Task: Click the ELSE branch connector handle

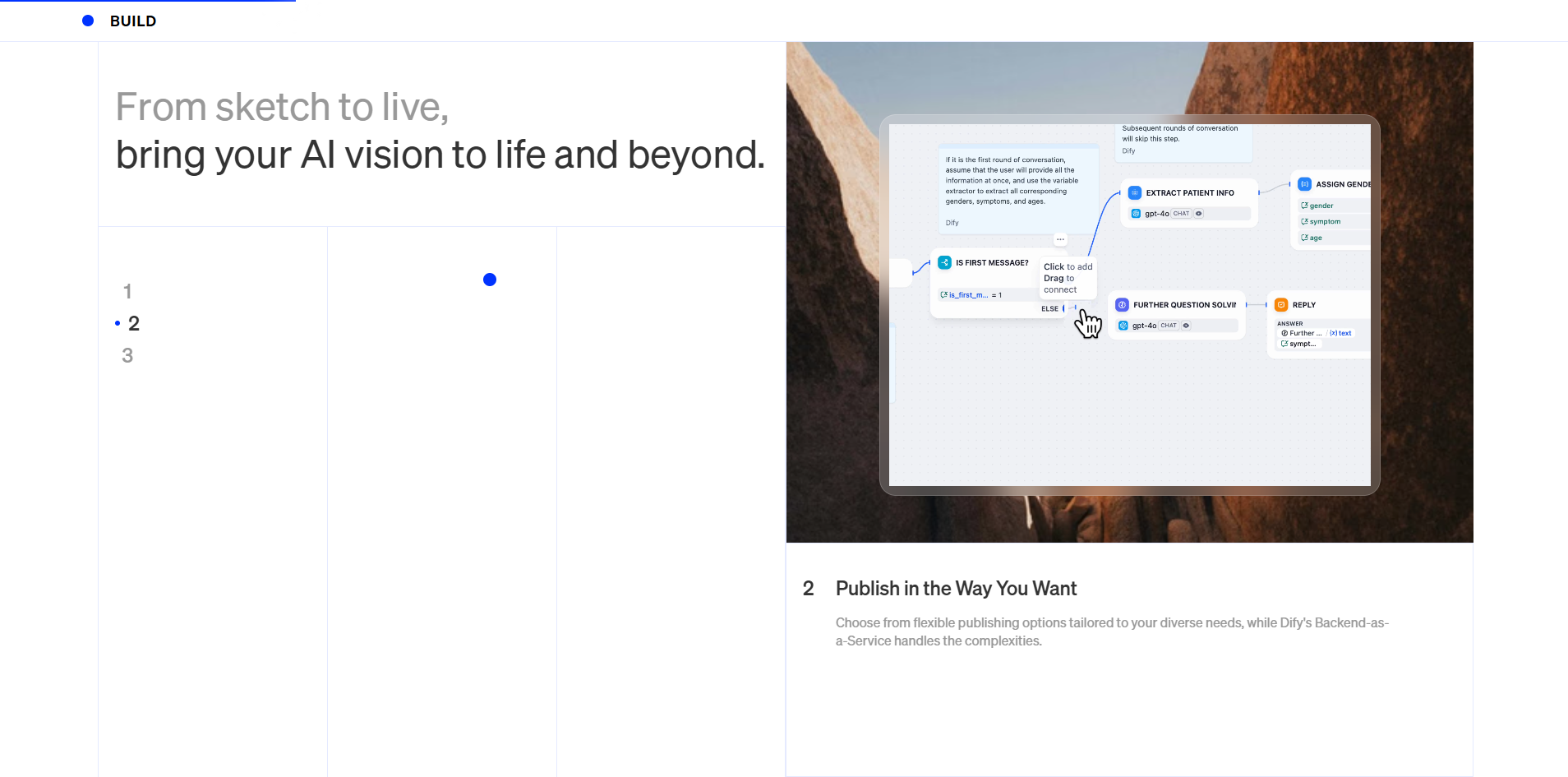Action: 1065,308
